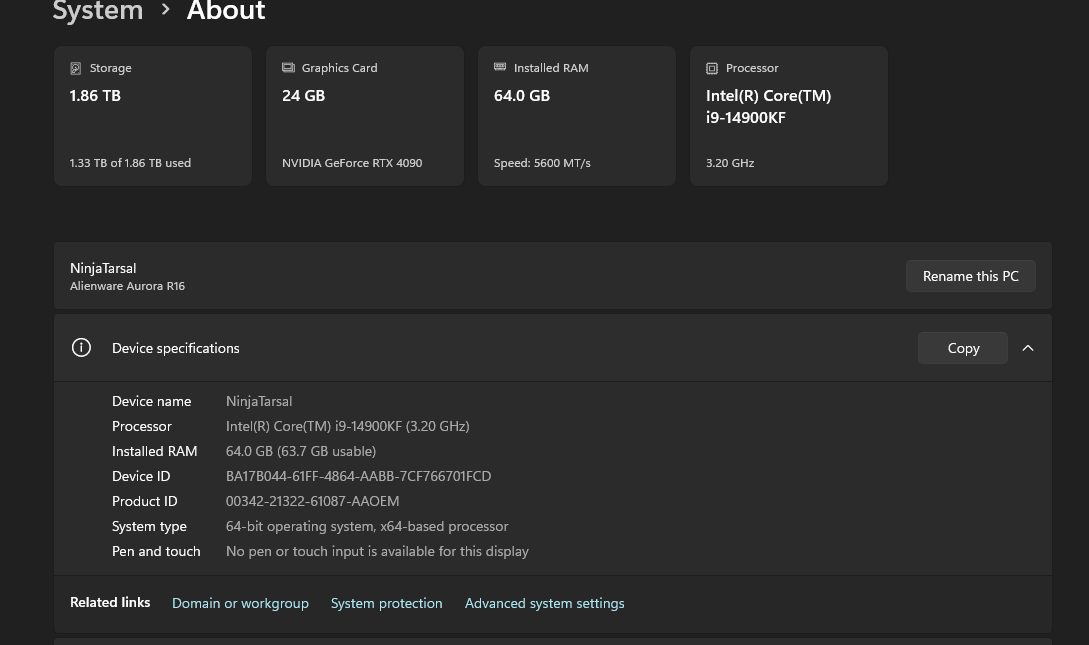Viewport: 1089px width, 645px height.
Task: Click the 'Related links' label
Action: pos(110,603)
